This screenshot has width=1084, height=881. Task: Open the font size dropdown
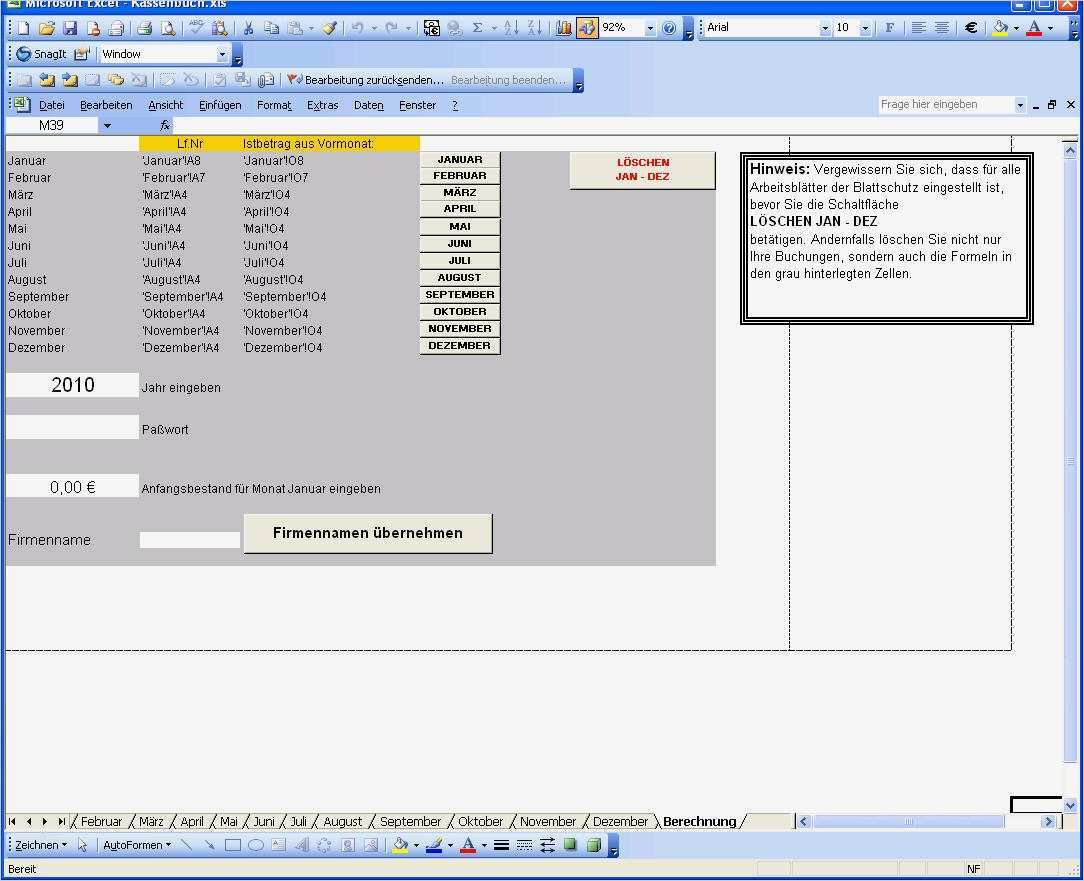coord(862,27)
